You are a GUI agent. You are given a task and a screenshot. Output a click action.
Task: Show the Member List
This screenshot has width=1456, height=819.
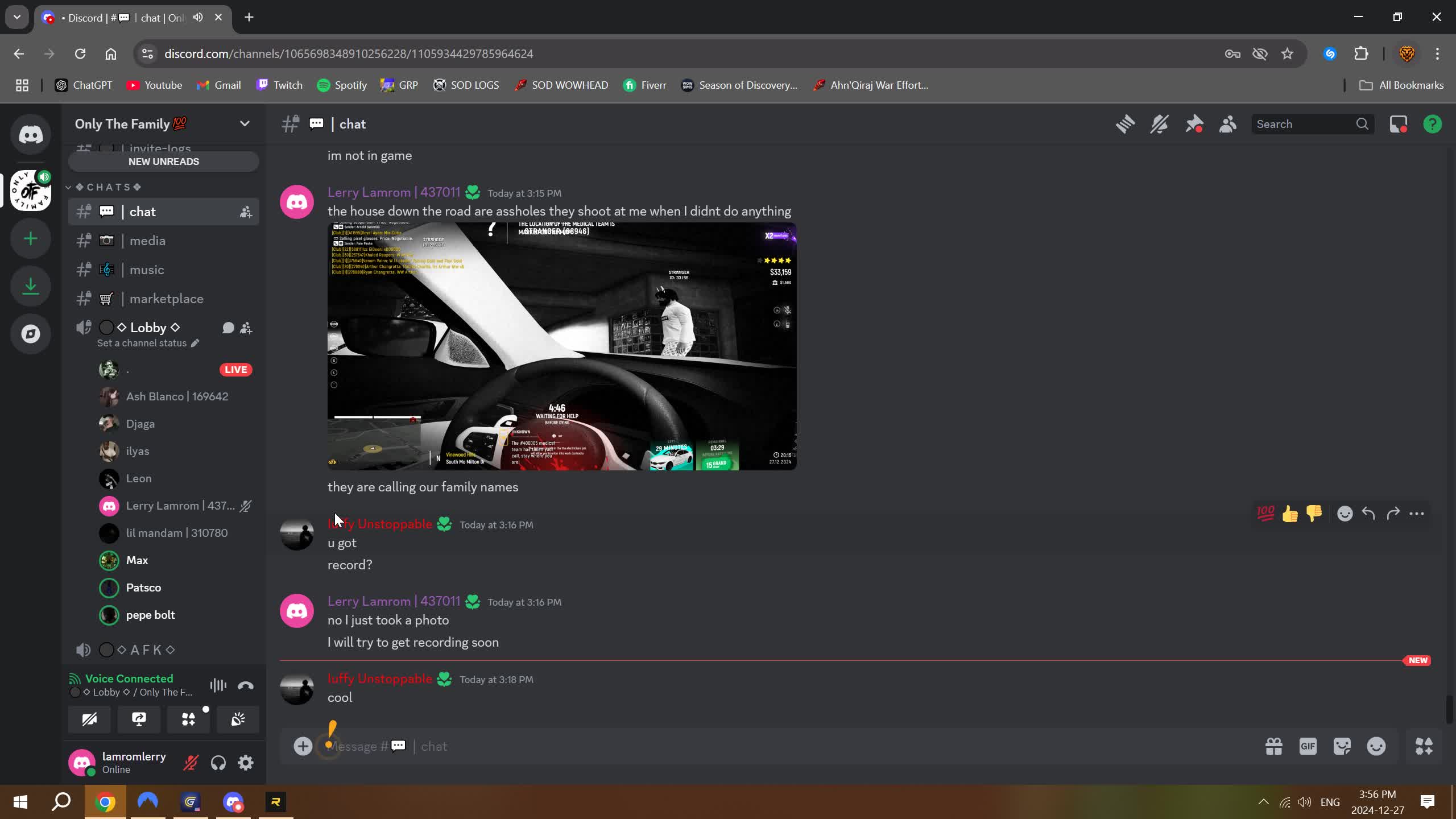pos(1227,123)
